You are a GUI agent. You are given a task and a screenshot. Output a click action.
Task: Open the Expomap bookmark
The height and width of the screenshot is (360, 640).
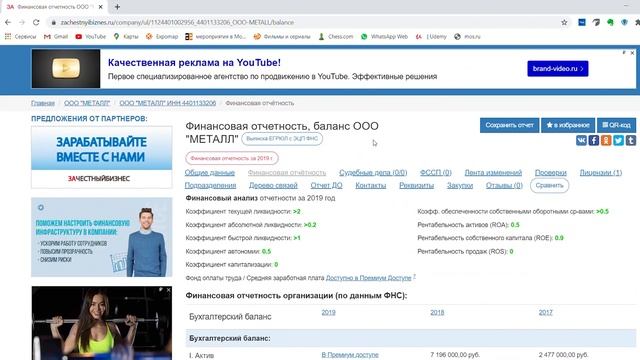162,37
